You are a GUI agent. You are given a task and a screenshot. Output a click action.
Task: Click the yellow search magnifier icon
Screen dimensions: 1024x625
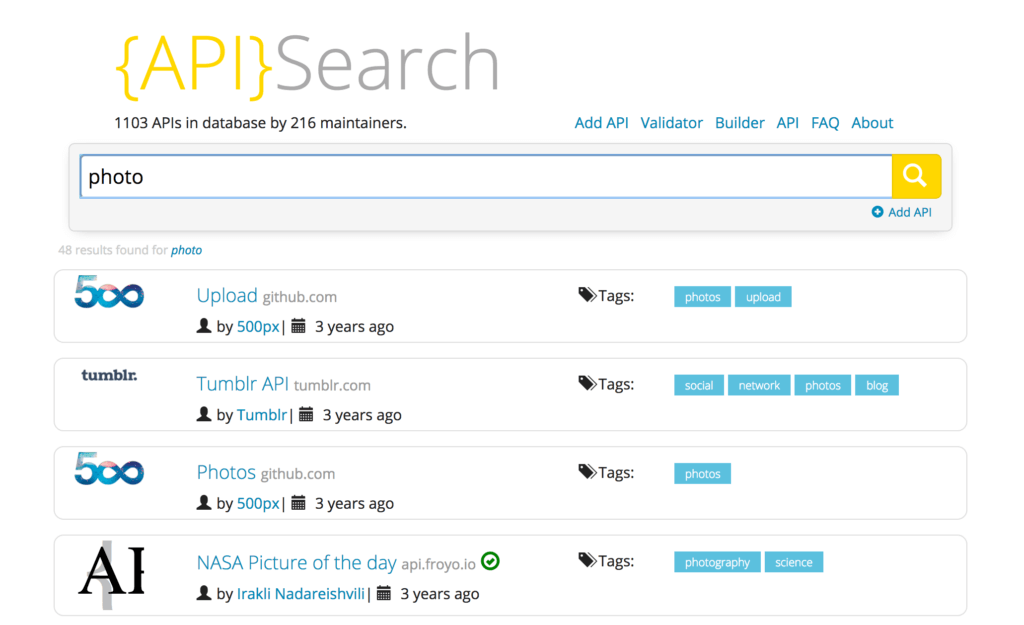click(915, 175)
